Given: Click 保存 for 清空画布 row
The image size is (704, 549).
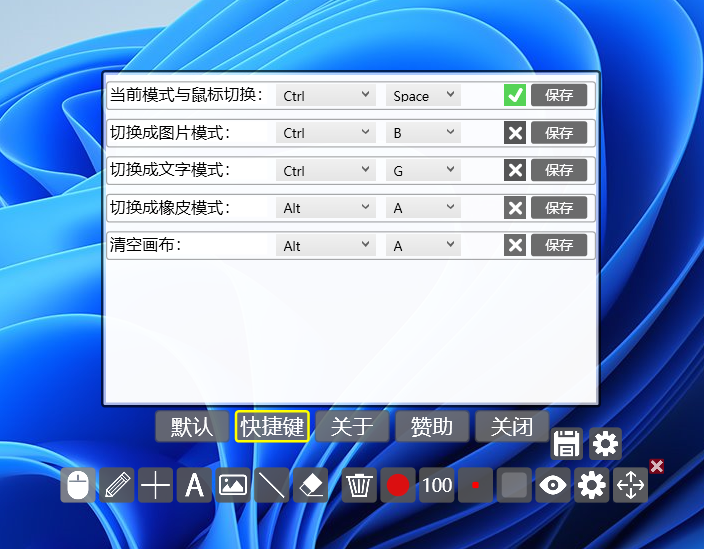Looking at the screenshot, I should click(x=559, y=245).
